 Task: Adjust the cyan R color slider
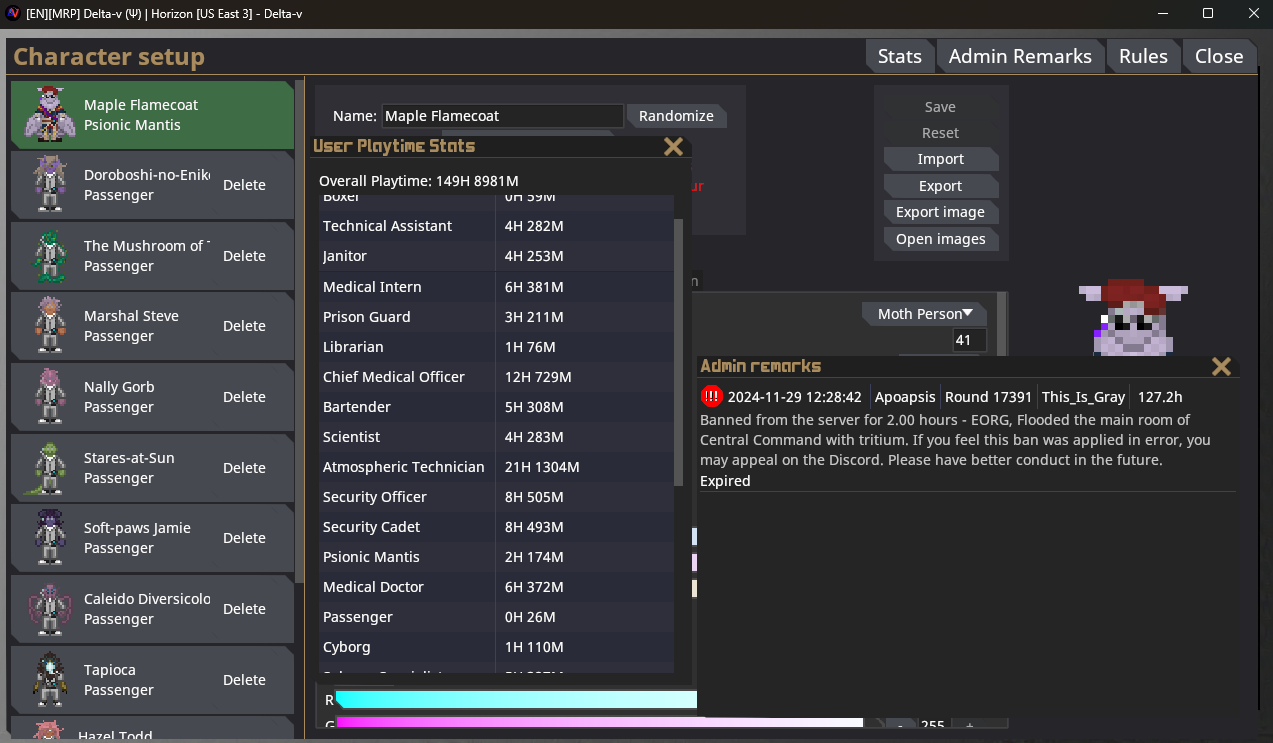coord(516,700)
